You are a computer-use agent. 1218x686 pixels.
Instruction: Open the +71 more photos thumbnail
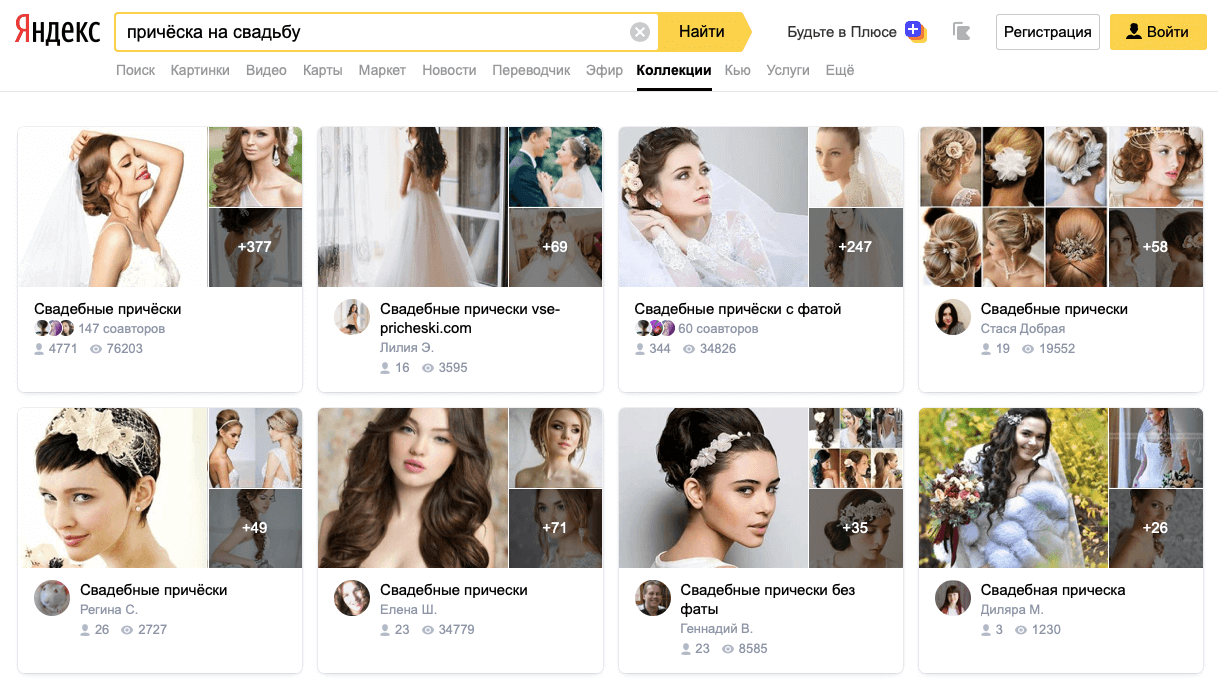point(555,528)
